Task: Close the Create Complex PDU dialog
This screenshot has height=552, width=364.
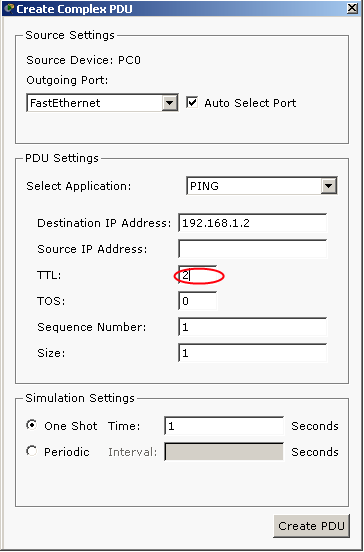Action: (352, 8)
